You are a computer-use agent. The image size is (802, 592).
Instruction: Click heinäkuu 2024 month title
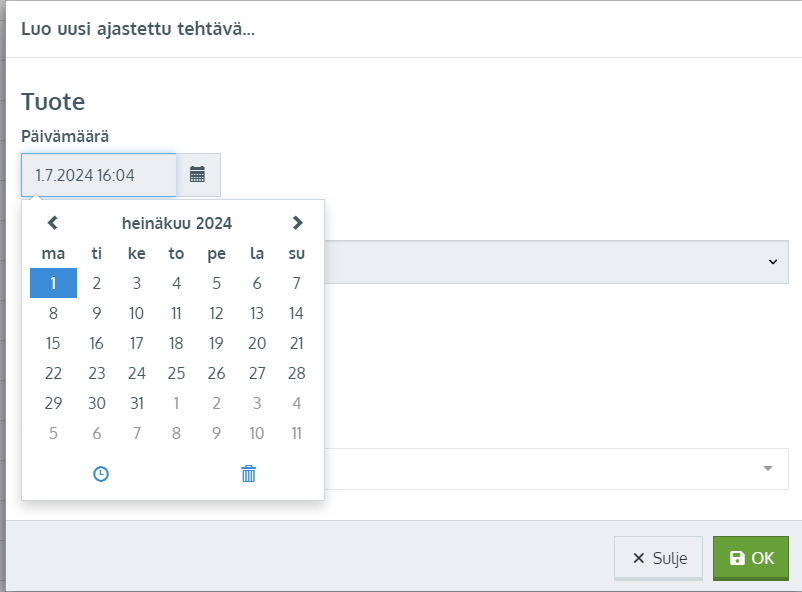176,223
